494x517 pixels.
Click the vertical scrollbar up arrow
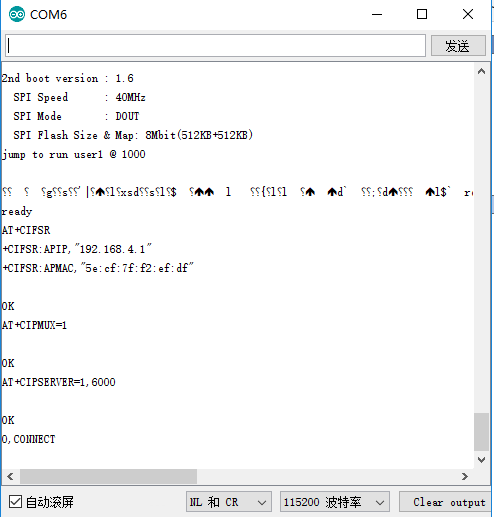click(481, 71)
